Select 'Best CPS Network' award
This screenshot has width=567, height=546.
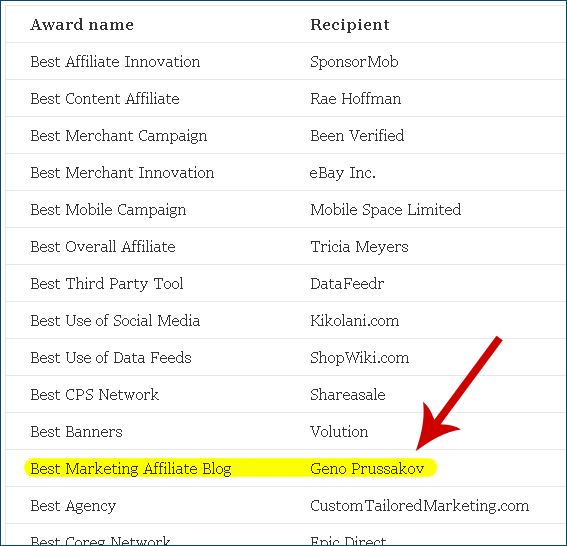pos(94,395)
